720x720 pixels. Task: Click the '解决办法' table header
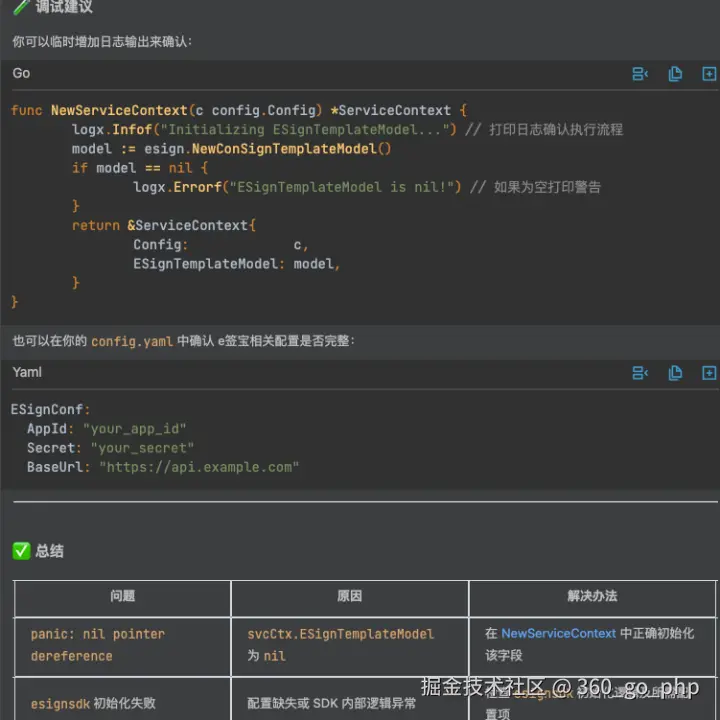[592, 596]
